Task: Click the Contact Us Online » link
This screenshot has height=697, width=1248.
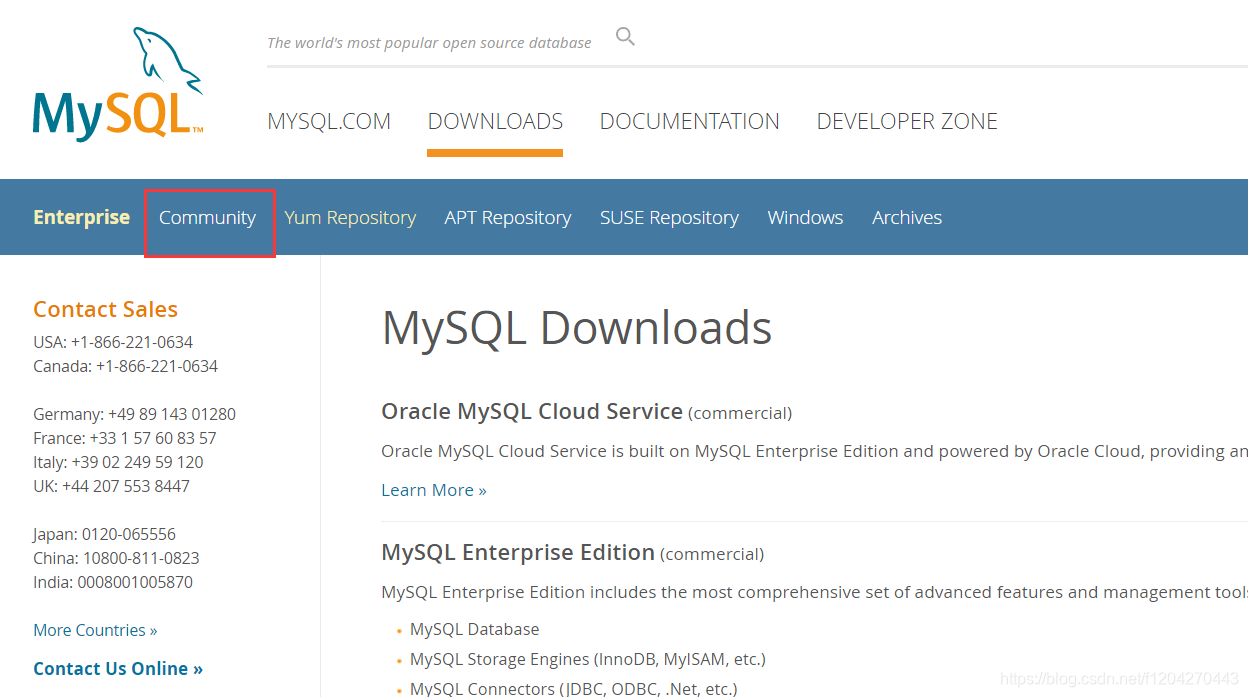Action: click(x=118, y=669)
